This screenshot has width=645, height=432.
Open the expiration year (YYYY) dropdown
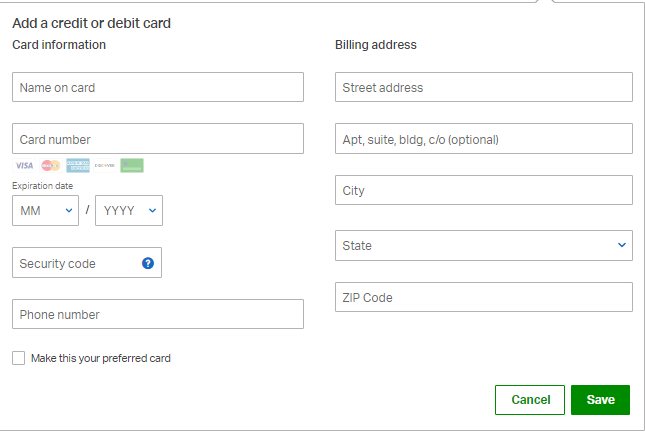coord(128,210)
